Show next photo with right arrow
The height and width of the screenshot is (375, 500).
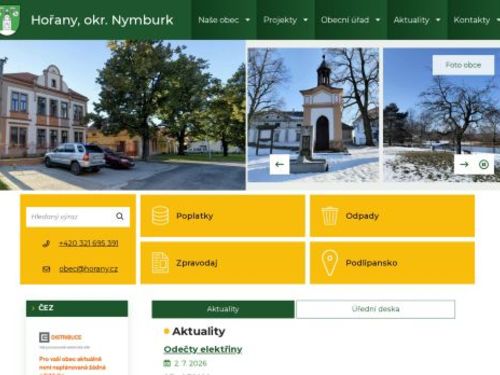(464, 164)
